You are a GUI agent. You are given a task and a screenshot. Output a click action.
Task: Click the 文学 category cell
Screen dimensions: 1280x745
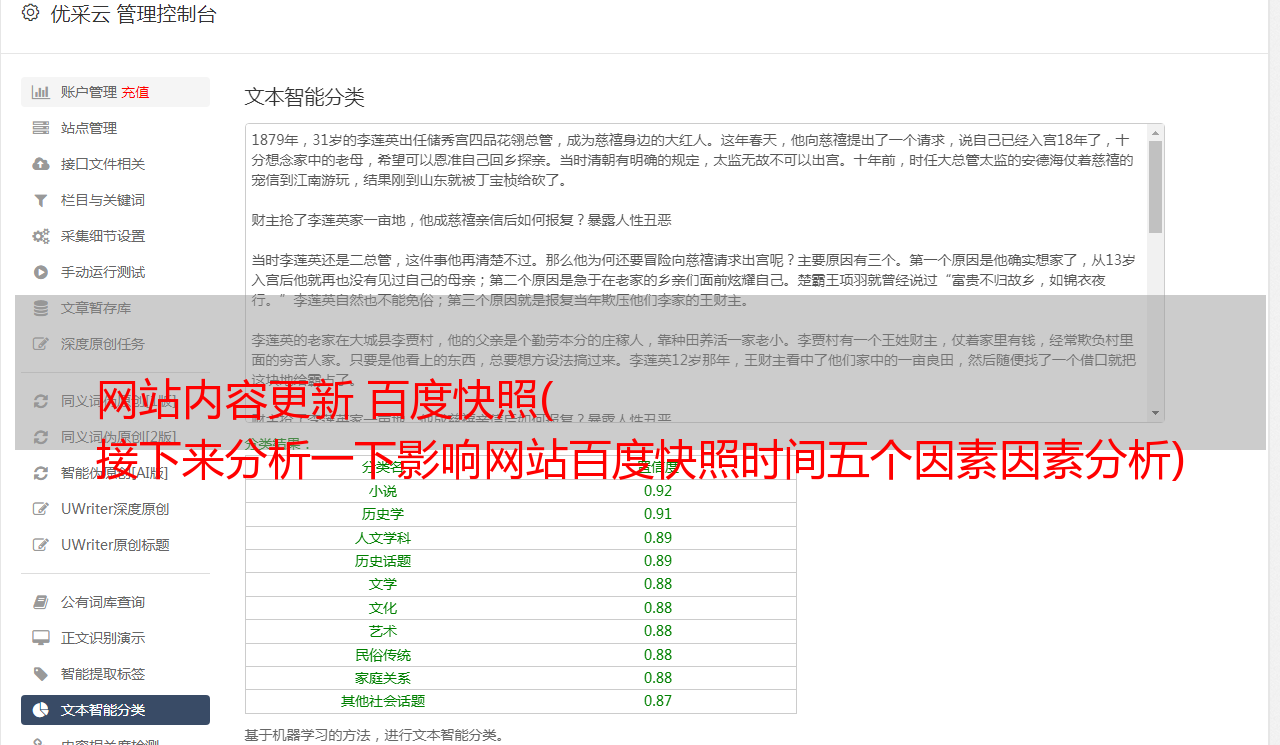pos(383,584)
